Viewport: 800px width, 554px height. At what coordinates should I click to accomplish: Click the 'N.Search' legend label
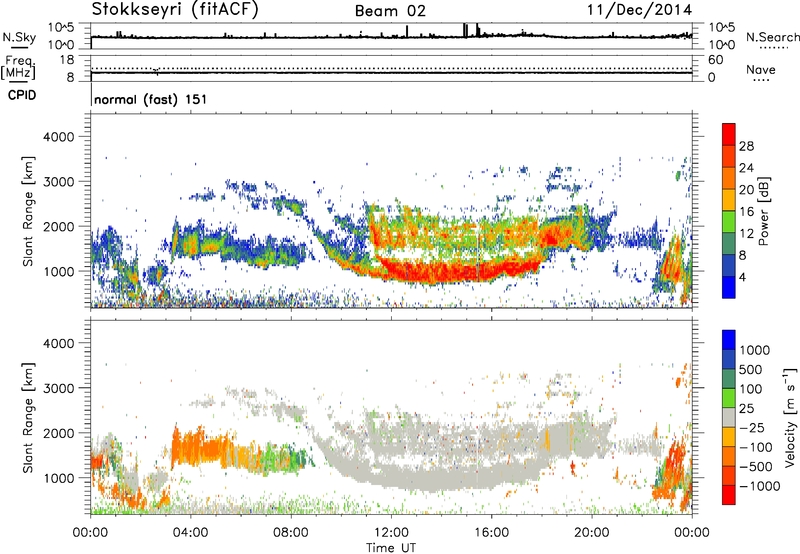pyautogui.click(x=772, y=37)
